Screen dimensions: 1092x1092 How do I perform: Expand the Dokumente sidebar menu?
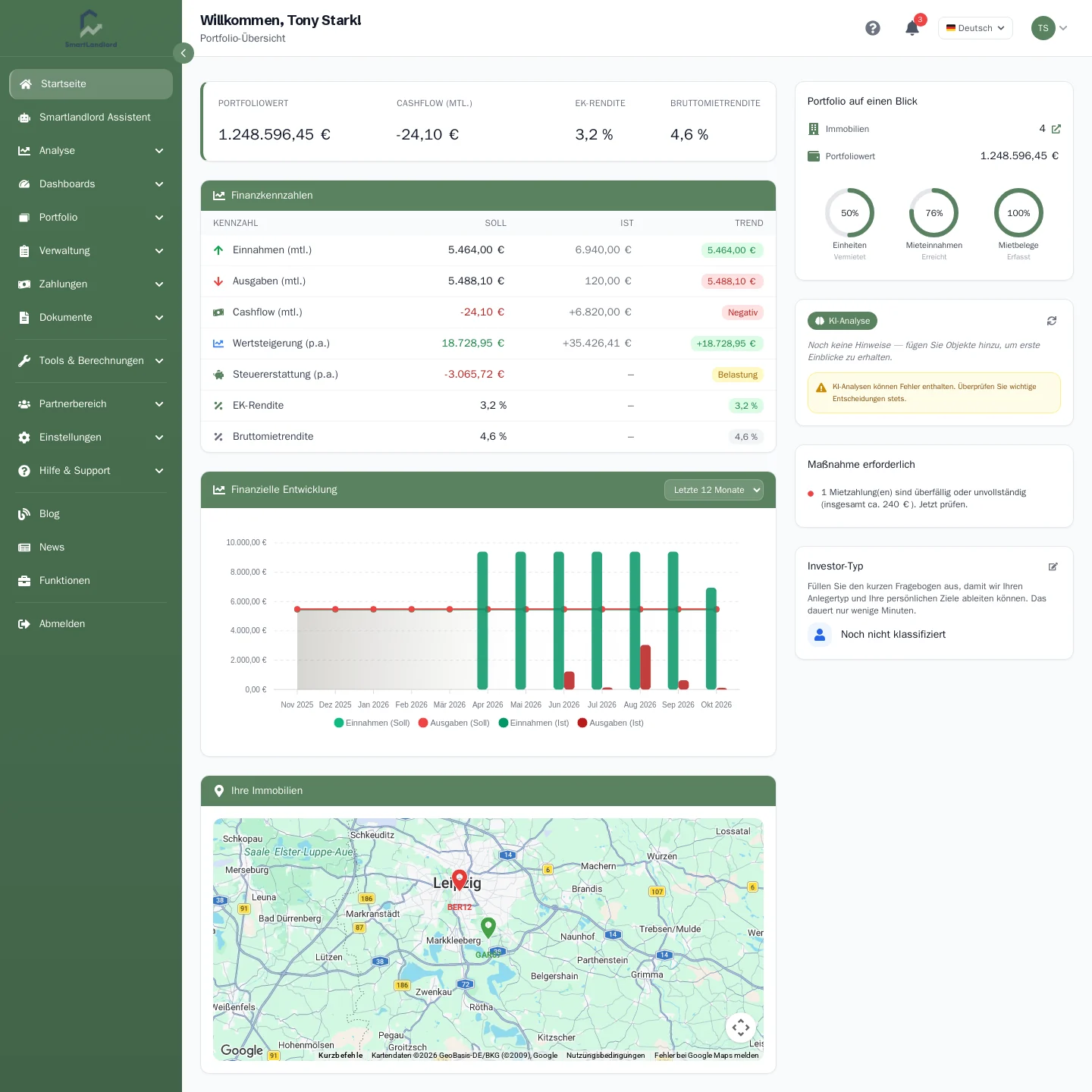tap(91, 318)
